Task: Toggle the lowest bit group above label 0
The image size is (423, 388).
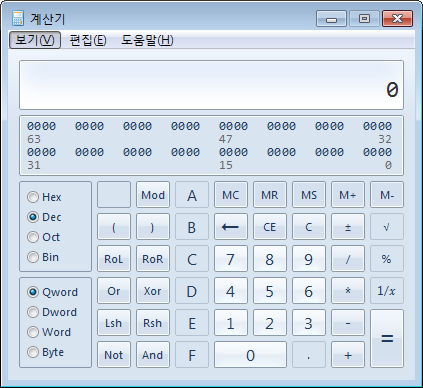Action: point(377,152)
